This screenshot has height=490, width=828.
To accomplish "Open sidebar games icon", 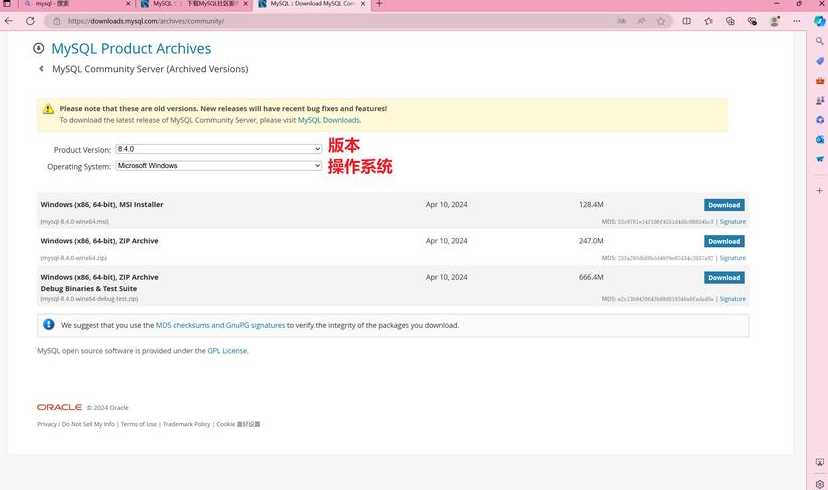I will tap(820, 100).
